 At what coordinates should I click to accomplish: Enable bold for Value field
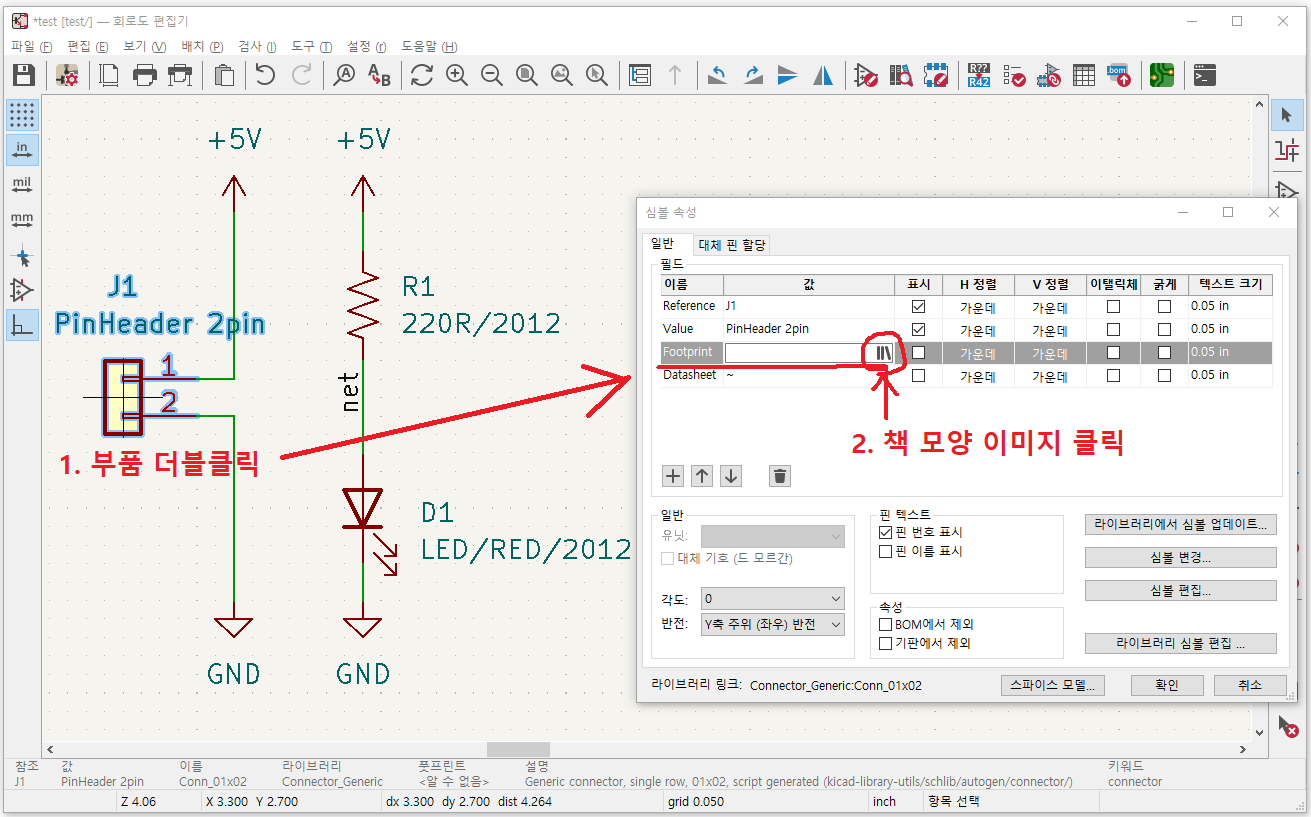[1164, 330]
